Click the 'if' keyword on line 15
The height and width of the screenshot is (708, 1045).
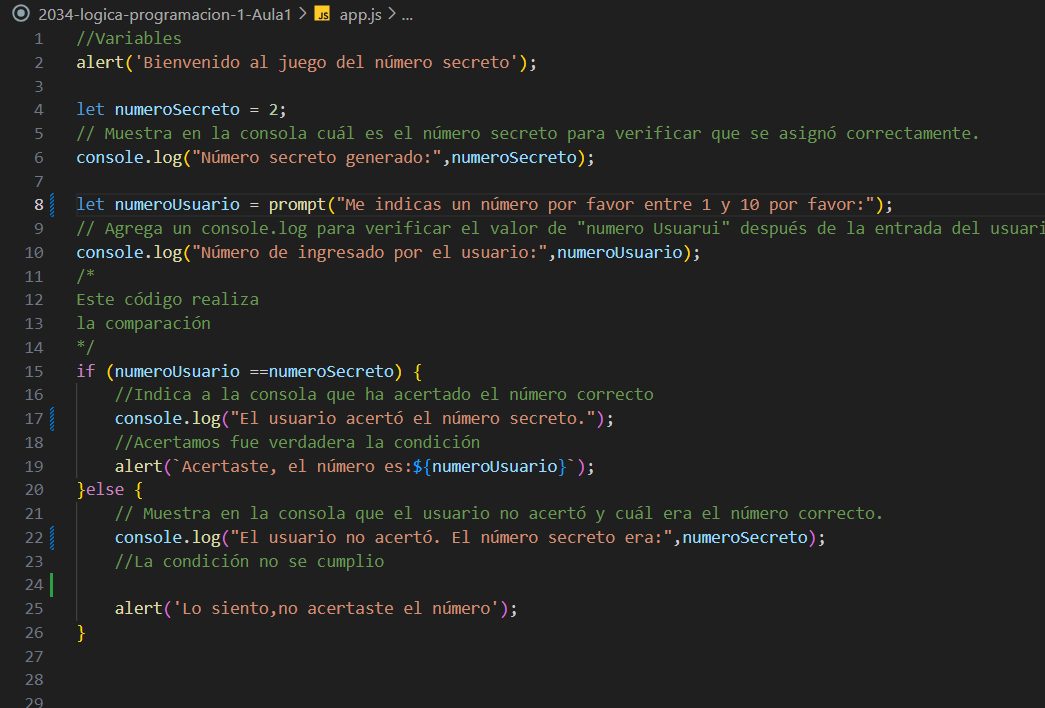85,371
